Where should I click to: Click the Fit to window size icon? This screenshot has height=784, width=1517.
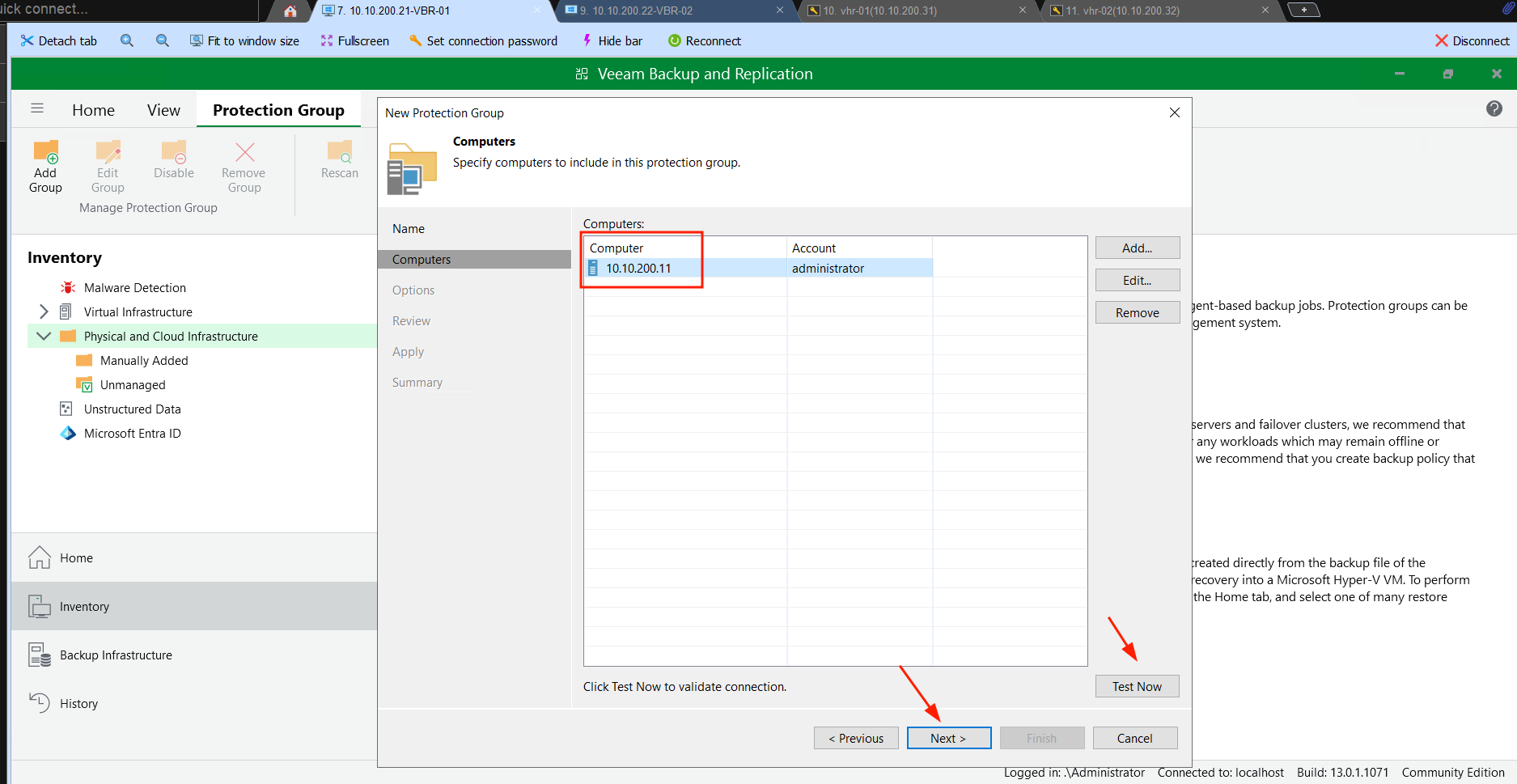(x=197, y=40)
